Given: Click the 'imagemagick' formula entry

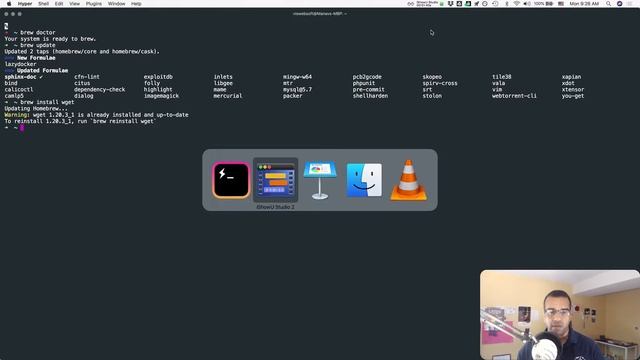Looking at the screenshot, I should coord(161,96).
